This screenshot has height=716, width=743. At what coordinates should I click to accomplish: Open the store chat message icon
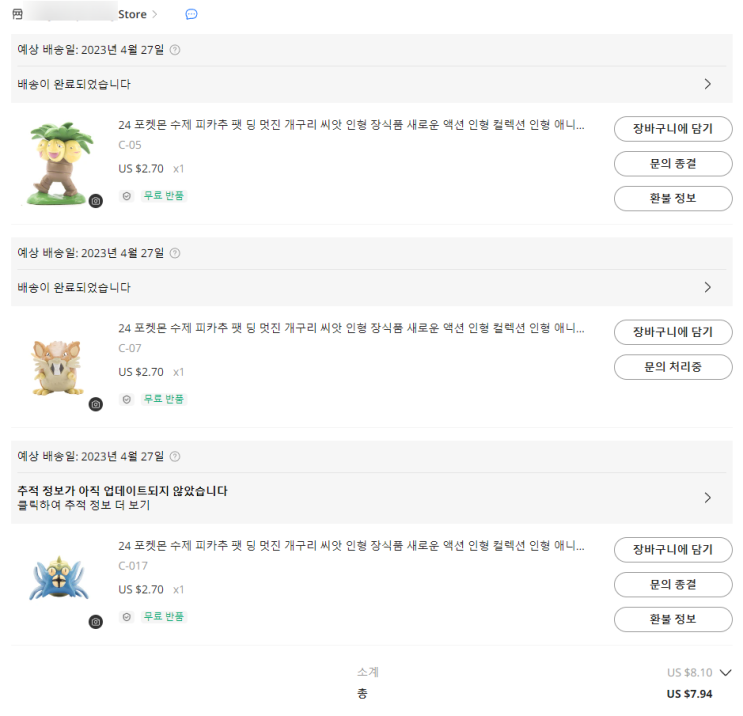coord(191,14)
